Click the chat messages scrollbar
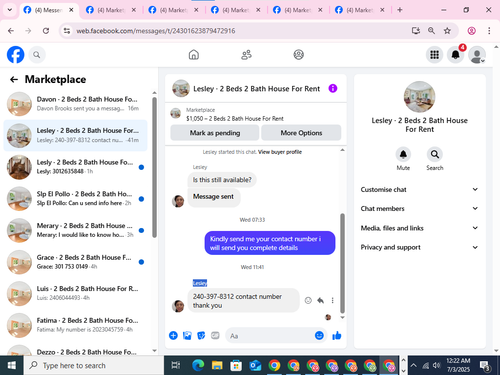Screen dimensions: 500x375 coord(342,263)
